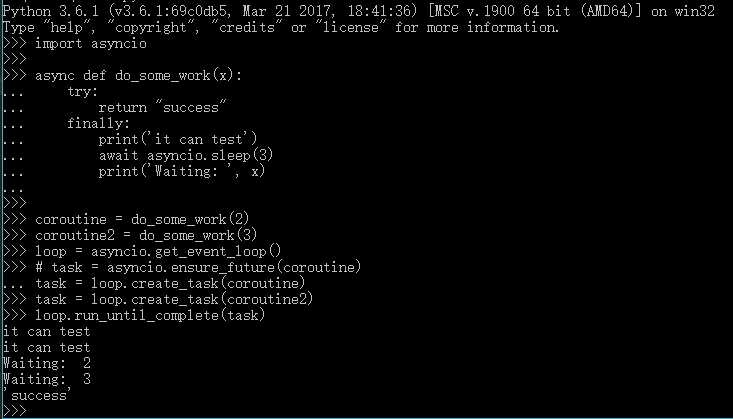Click the commented-out ensure_future line

[x=197, y=267]
